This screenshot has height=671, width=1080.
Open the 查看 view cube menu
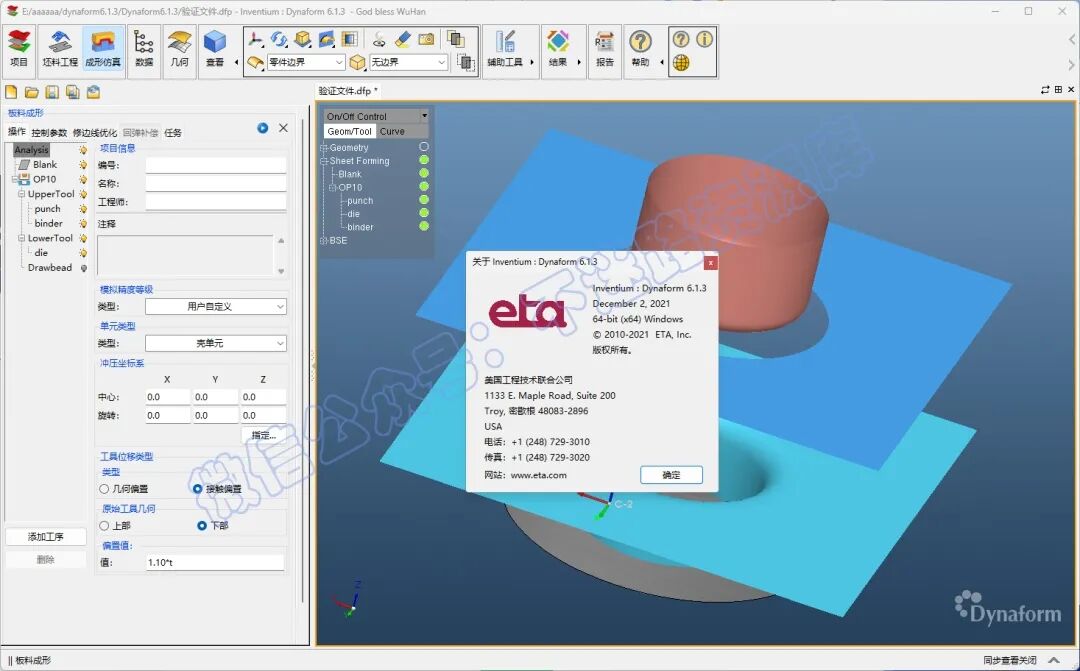click(x=215, y=50)
